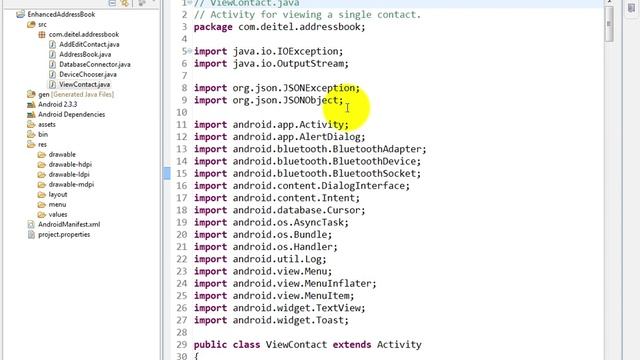Click the BluetoothDevice import line

(307, 162)
